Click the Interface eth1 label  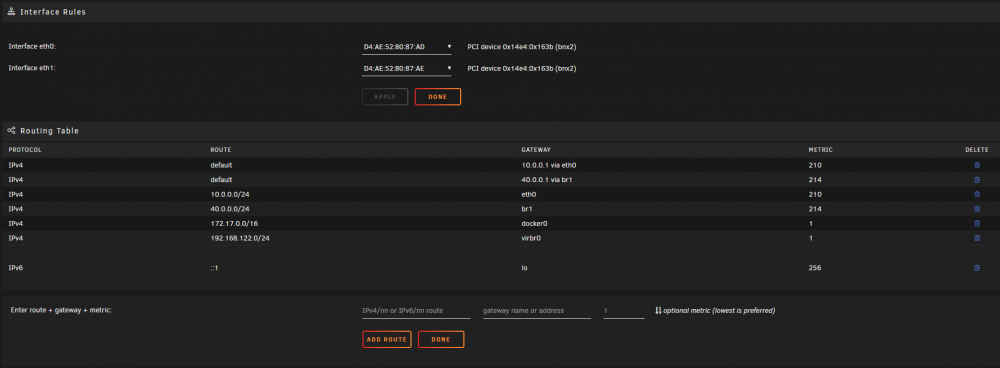[x=32, y=68]
